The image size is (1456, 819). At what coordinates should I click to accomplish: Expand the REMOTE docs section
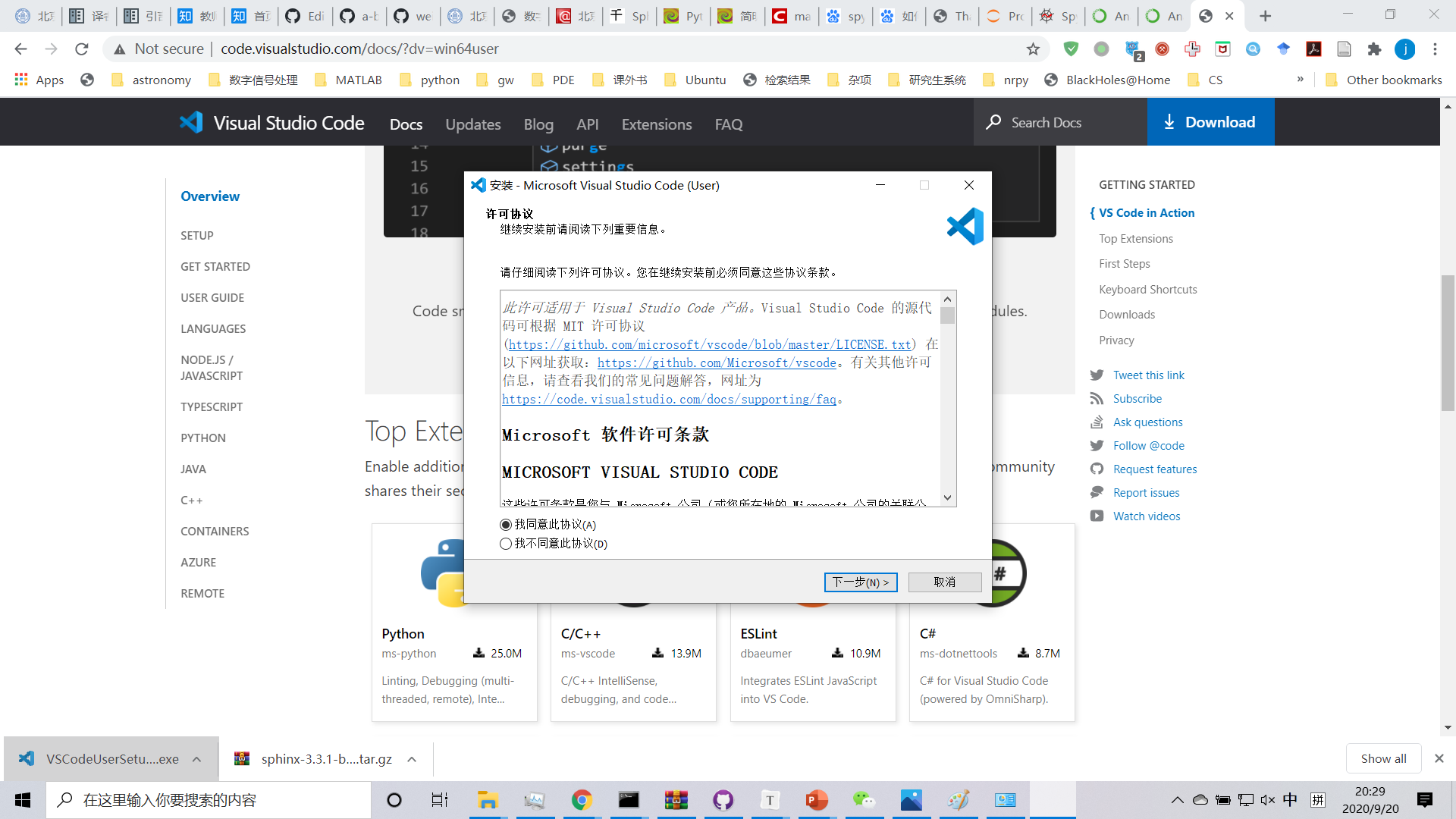(x=202, y=594)
